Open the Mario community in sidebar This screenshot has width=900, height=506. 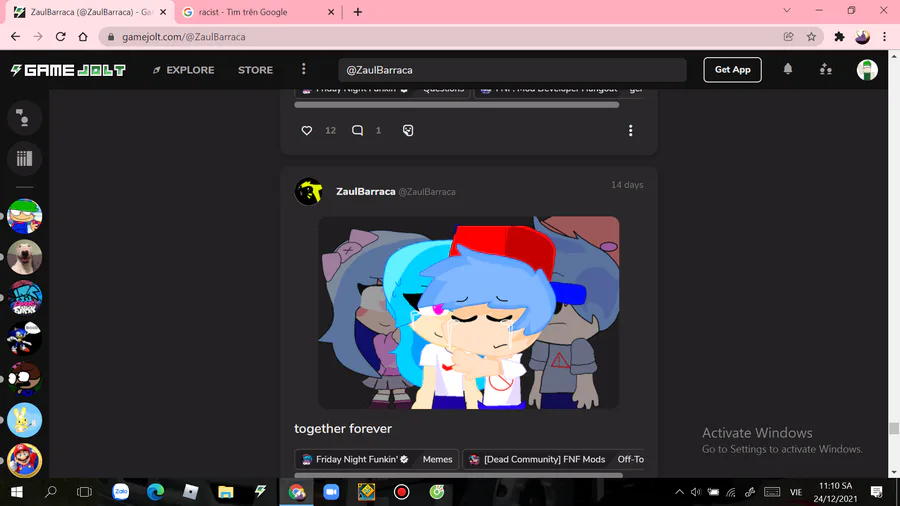24,461
